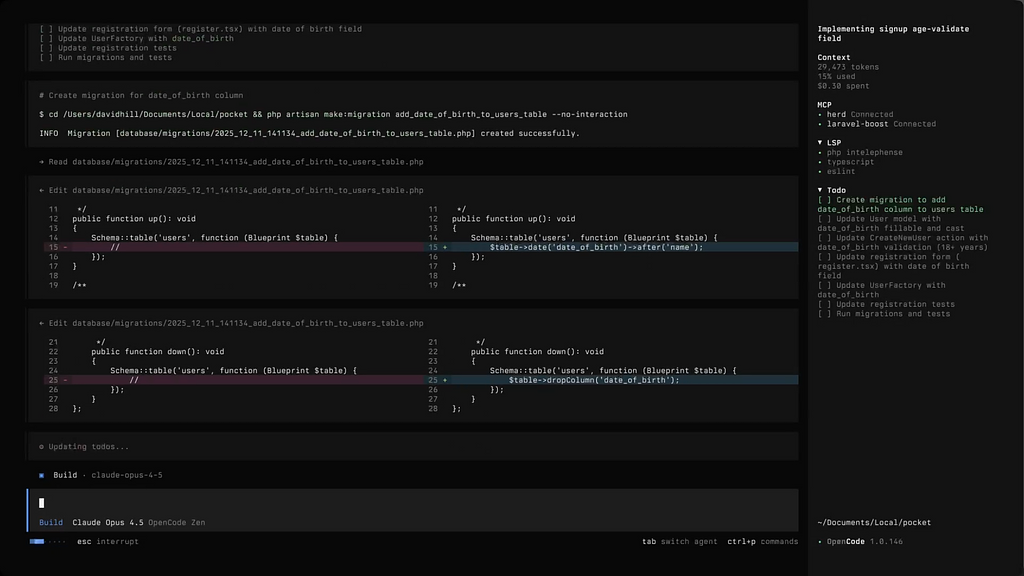
Task: Check the sidebar Update registration tests checkbox
Action: (824, 304)
